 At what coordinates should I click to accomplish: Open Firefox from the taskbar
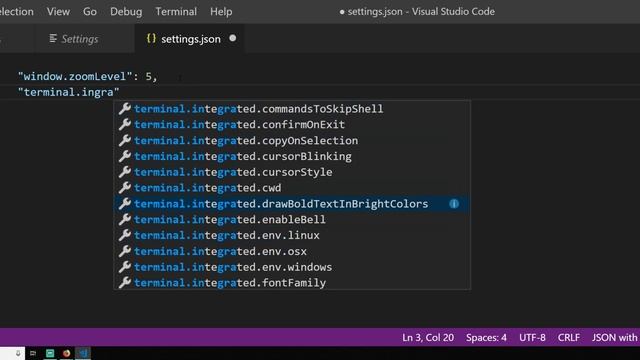coord(66,353)
